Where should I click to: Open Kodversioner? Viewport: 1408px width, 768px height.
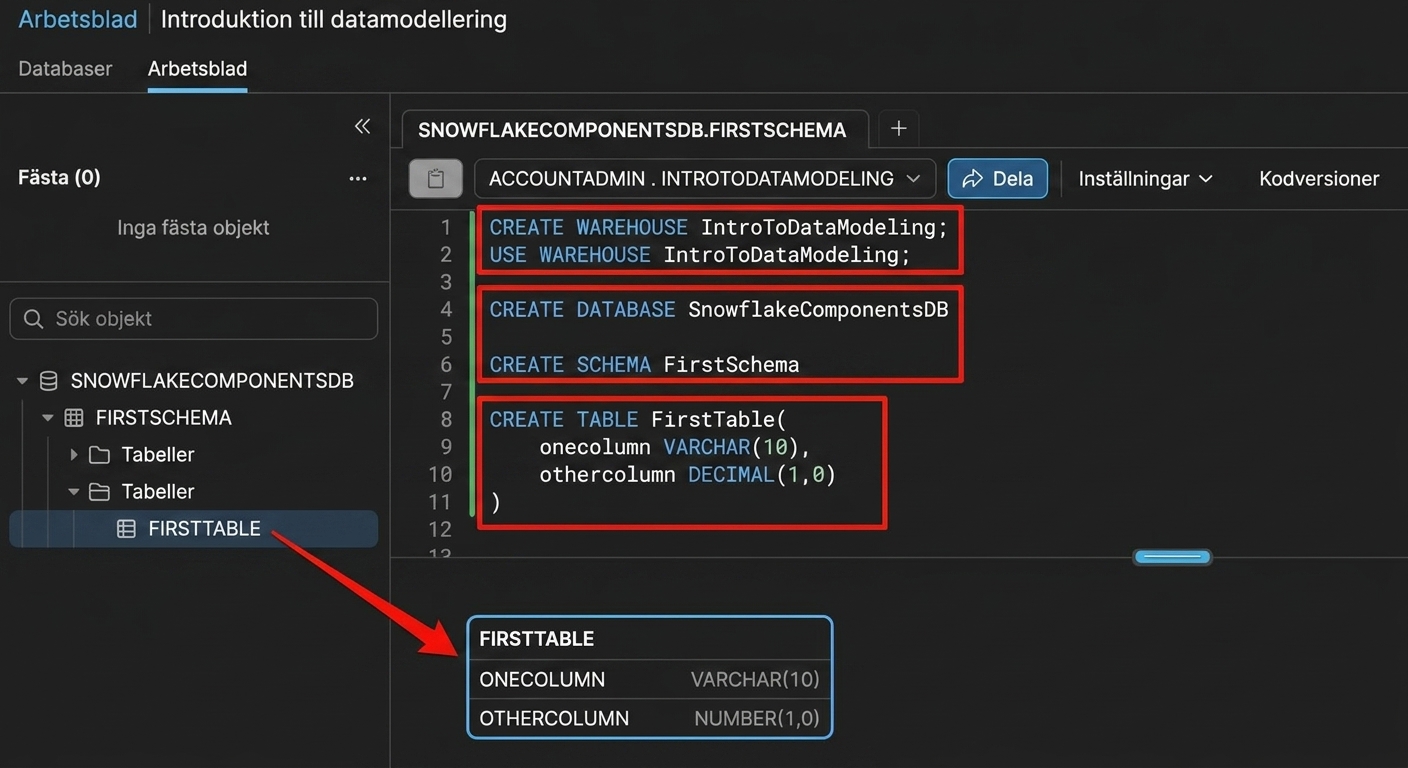(1319, 179)
